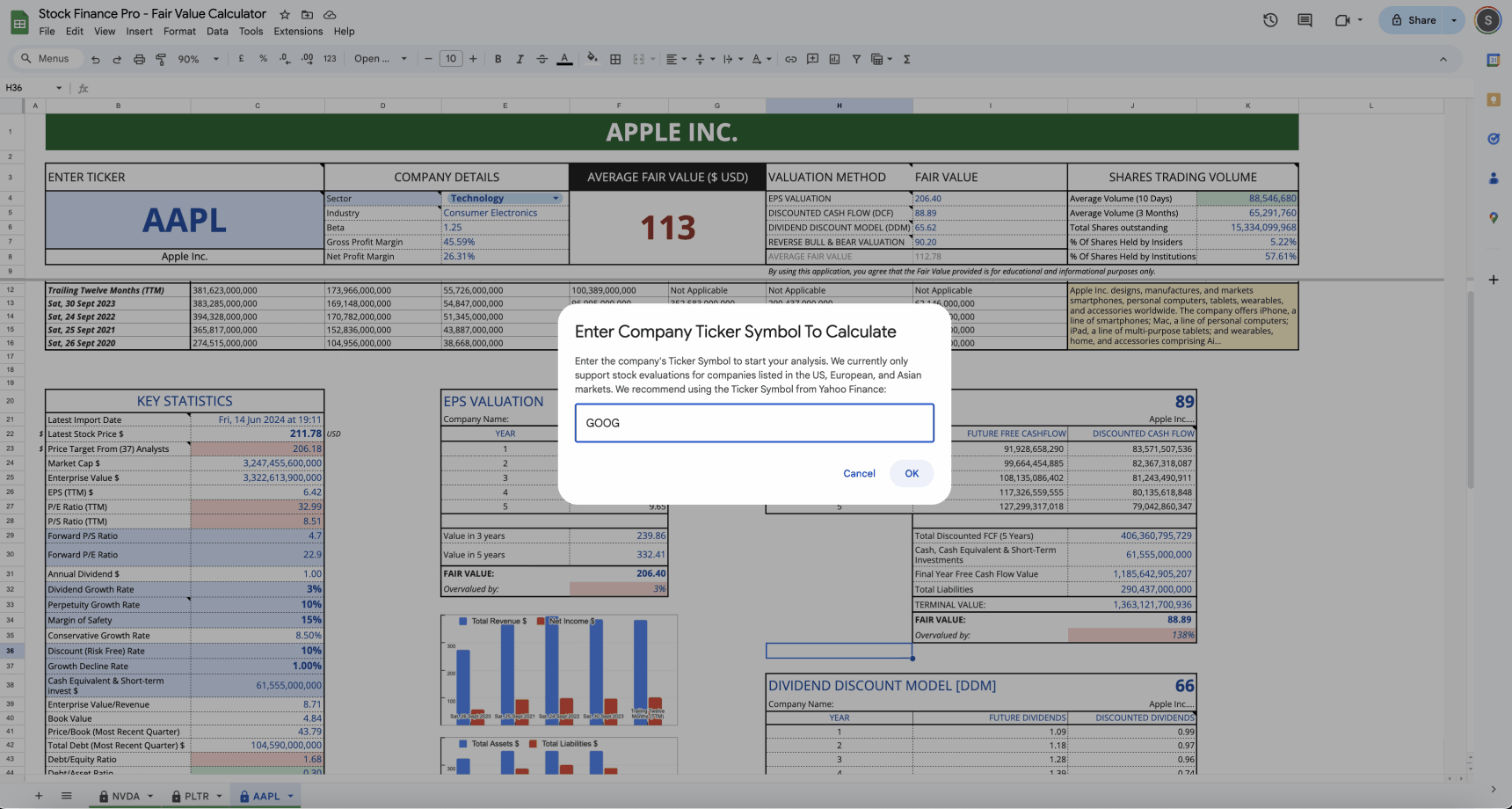1512x809 pixels.
Task: Click the font size field showing 10
Action: click(451, 59)
